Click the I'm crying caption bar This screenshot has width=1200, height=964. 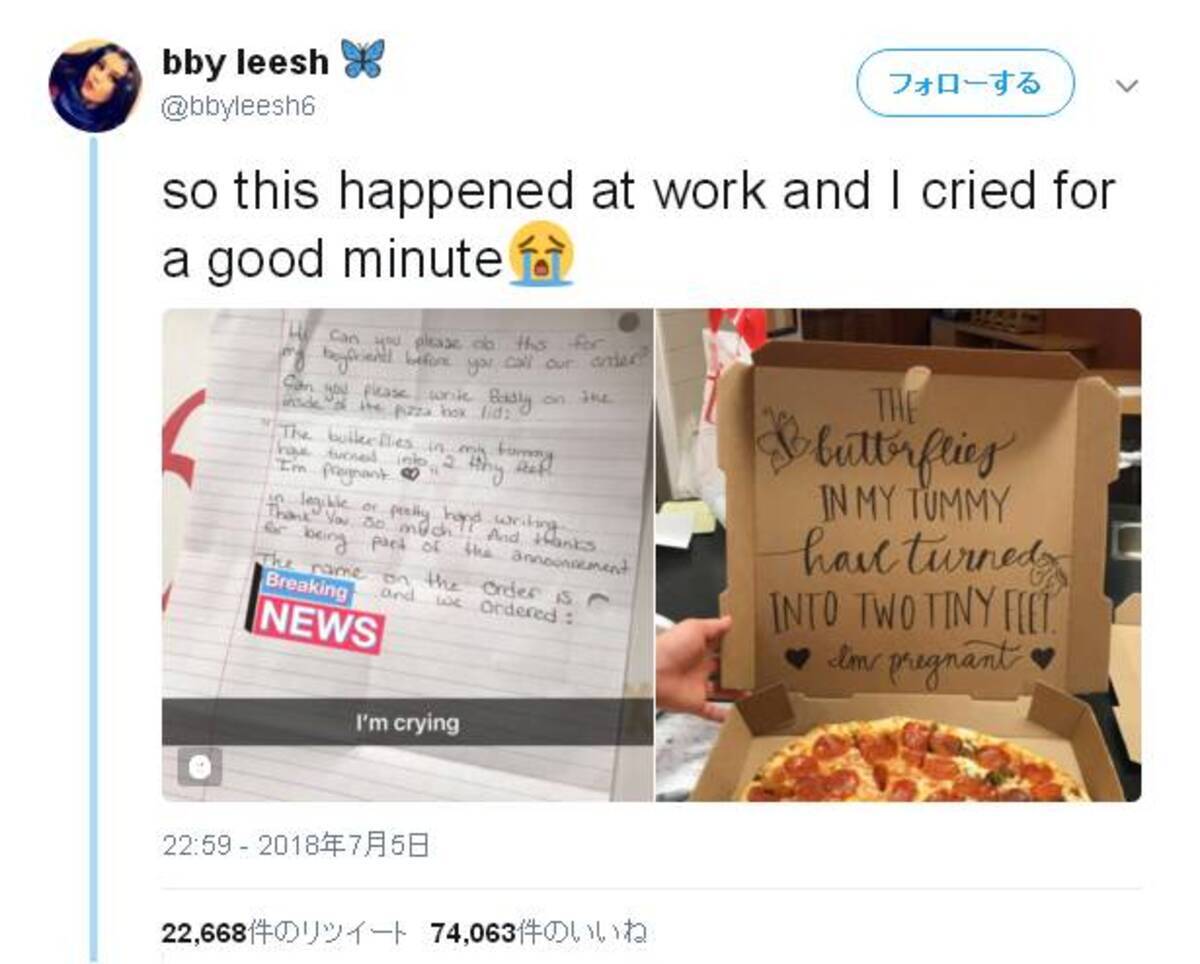tap(407, 722)
